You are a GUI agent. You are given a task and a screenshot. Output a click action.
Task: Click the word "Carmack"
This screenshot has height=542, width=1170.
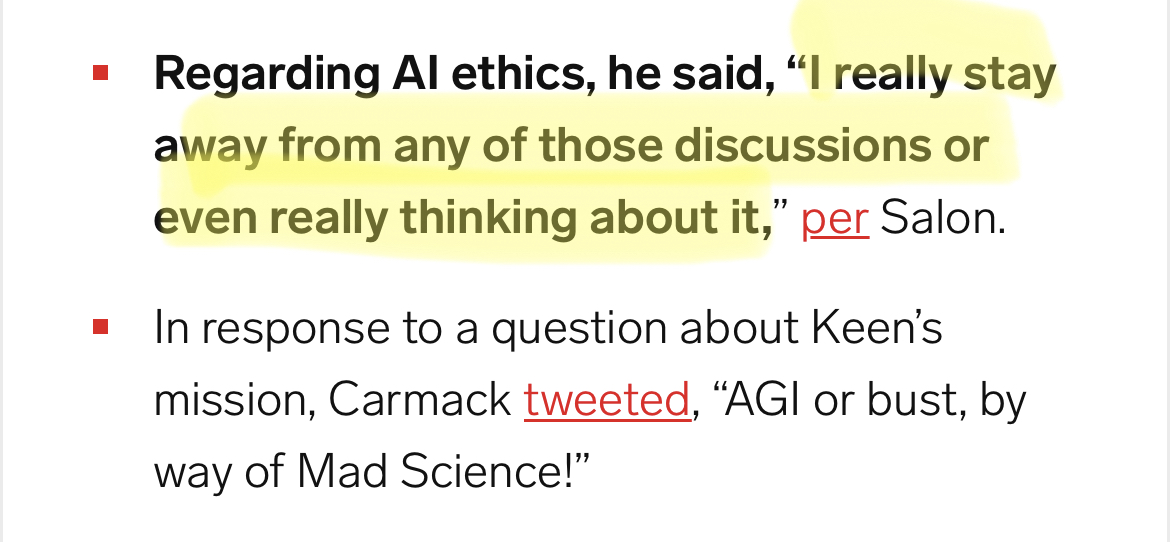tap(419, 399)
